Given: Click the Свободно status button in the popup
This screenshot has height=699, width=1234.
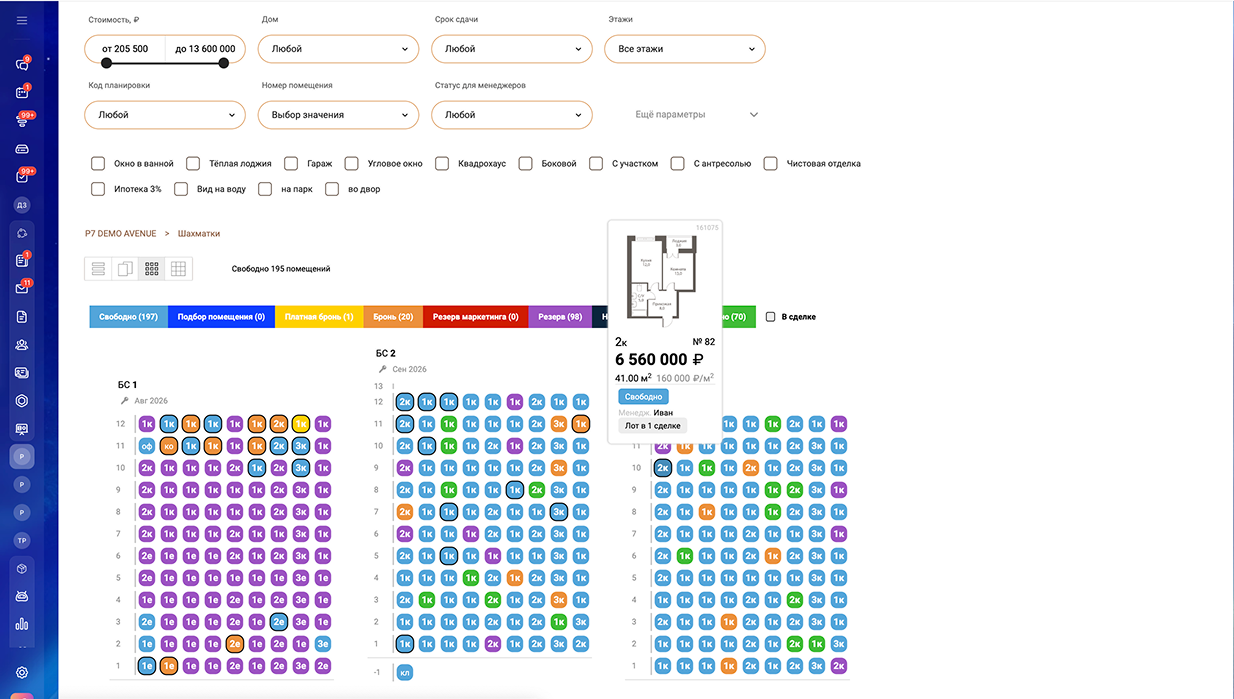Looking at the screenshot, I should tap(643, 397).
